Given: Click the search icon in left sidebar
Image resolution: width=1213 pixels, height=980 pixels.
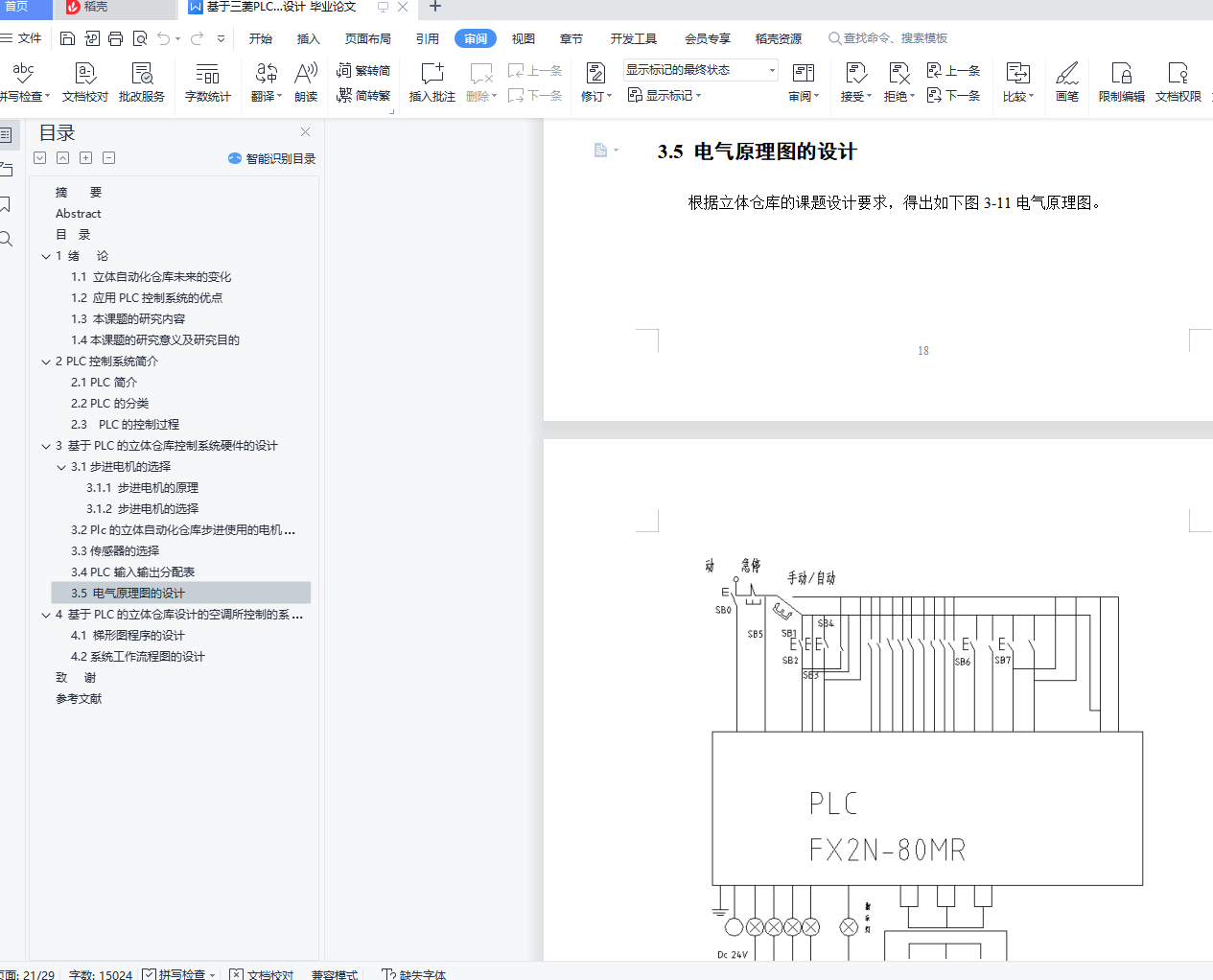Looking at the screenshot, I should click(6, 239).
